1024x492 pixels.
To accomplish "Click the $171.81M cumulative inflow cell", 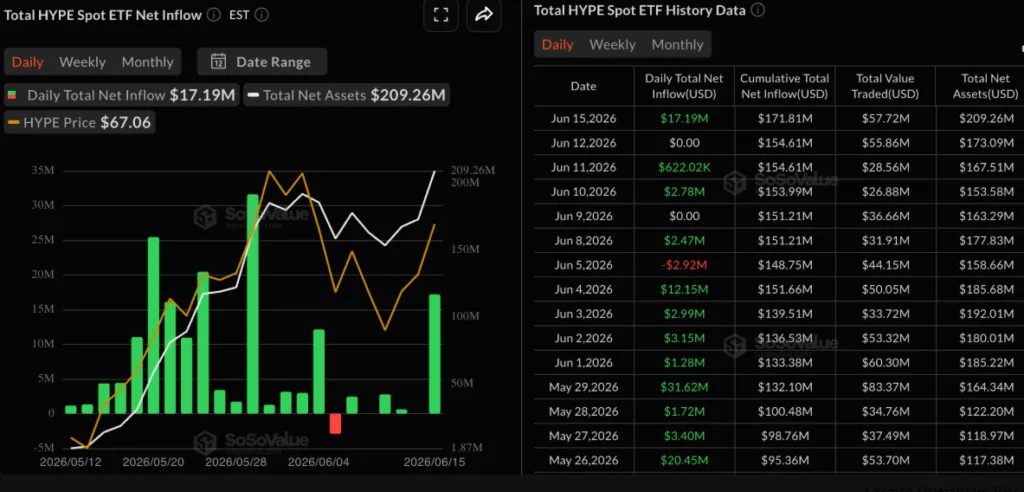I will click(784, 119).
